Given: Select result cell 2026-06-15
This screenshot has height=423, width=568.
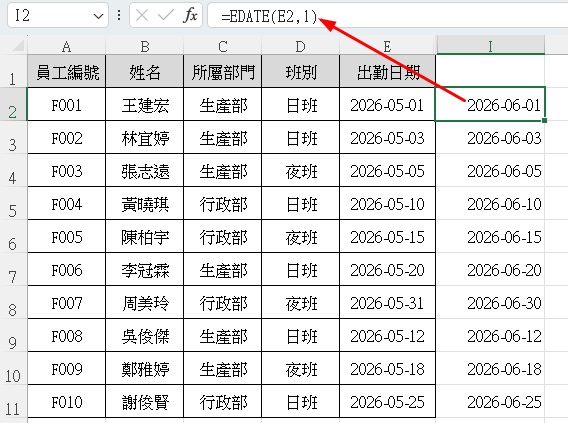Looking at the screenshot, I should 490,236.
